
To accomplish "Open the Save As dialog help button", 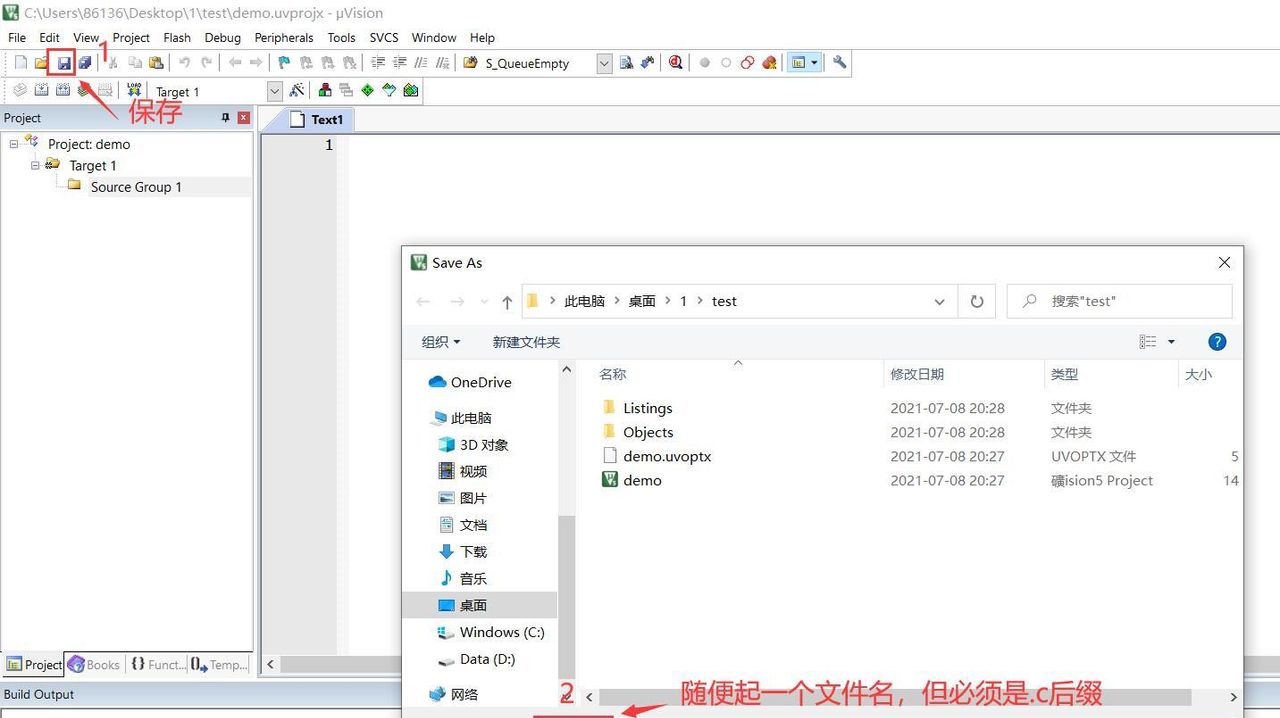I will pos(1217,341).
